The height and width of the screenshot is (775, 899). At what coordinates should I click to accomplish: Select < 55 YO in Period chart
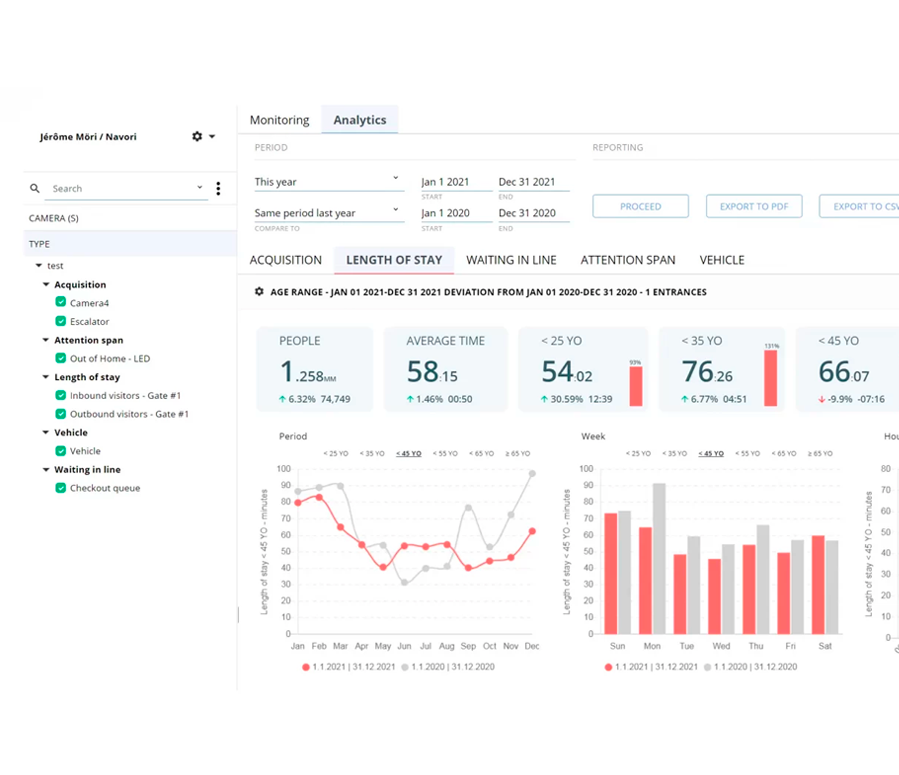[445, 453]
